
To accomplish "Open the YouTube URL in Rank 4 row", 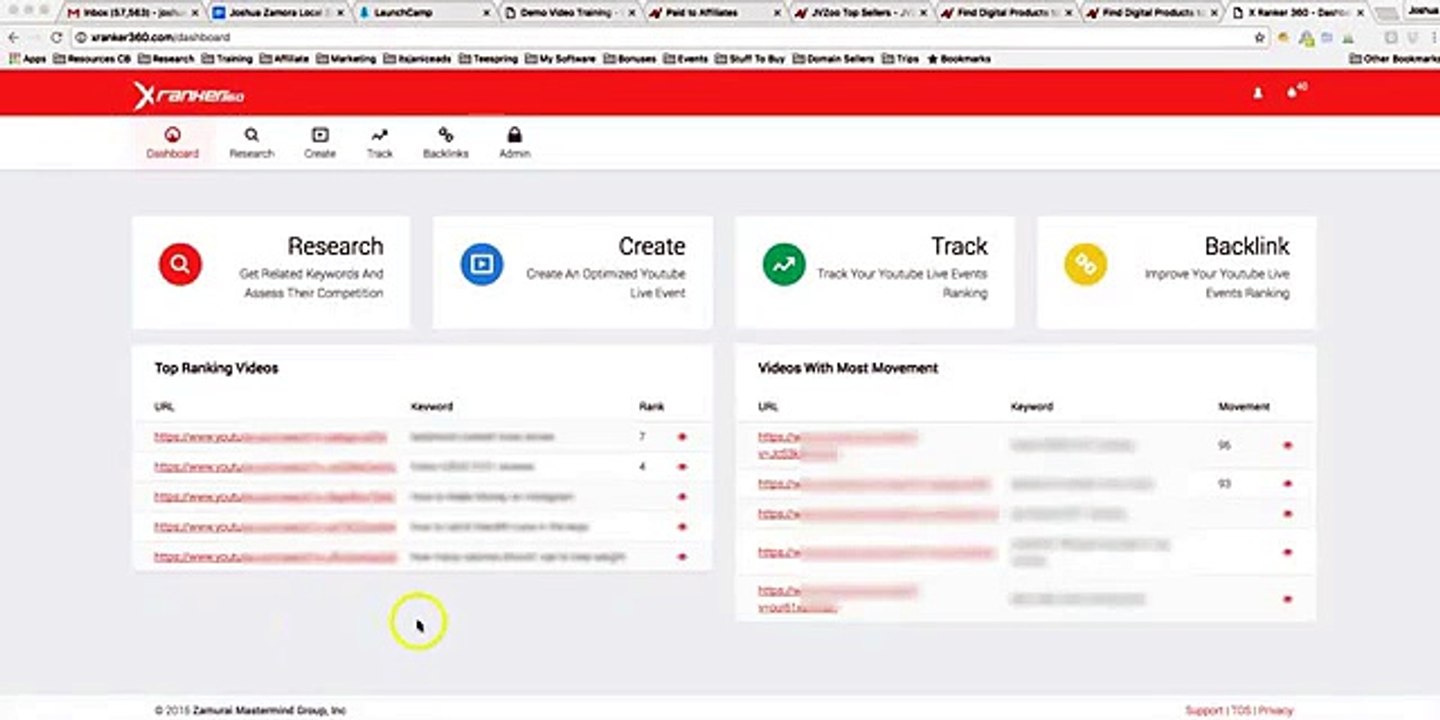I will (x=275, y=467).
